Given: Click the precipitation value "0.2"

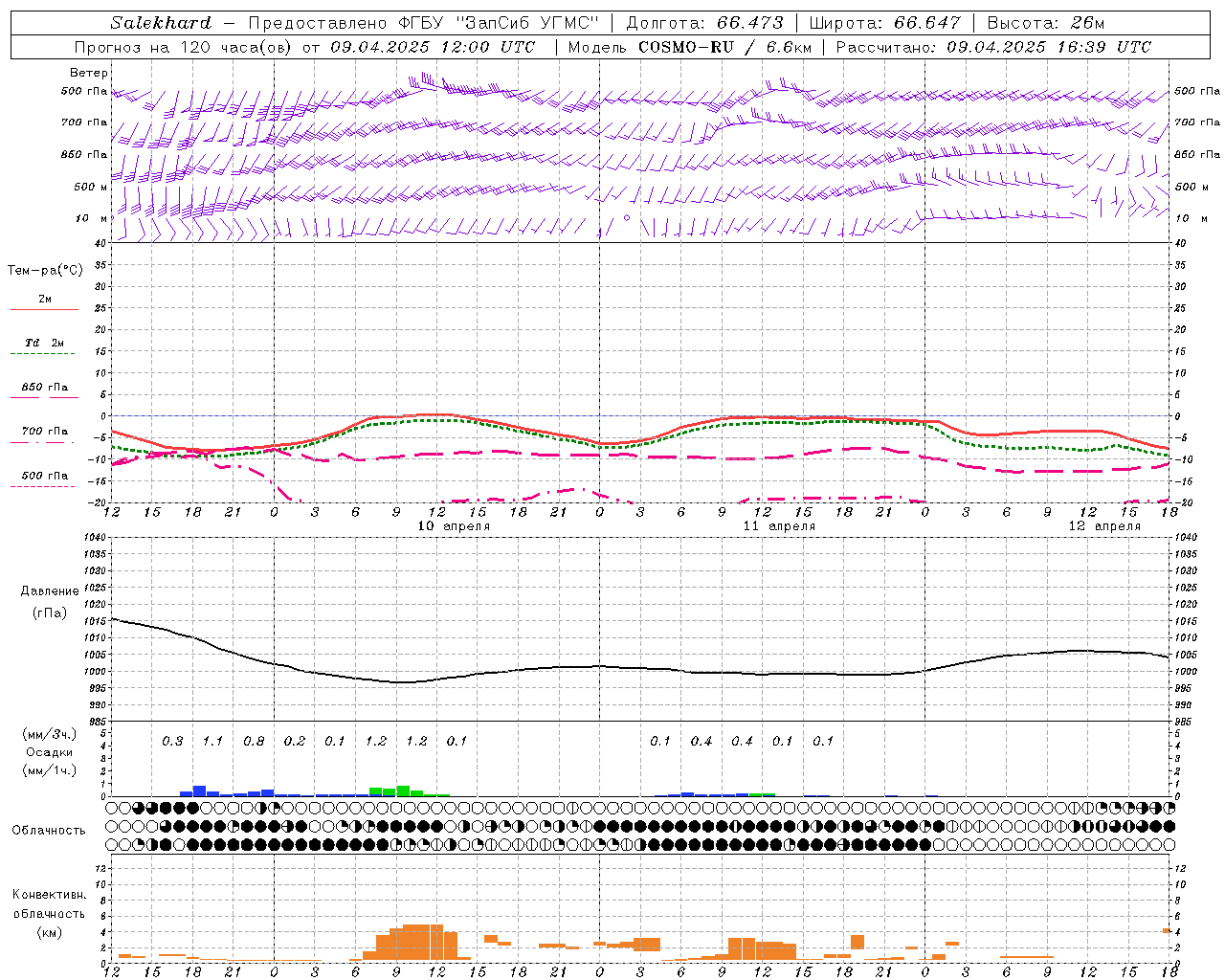Looking at the screenshot, I should 294,742.
